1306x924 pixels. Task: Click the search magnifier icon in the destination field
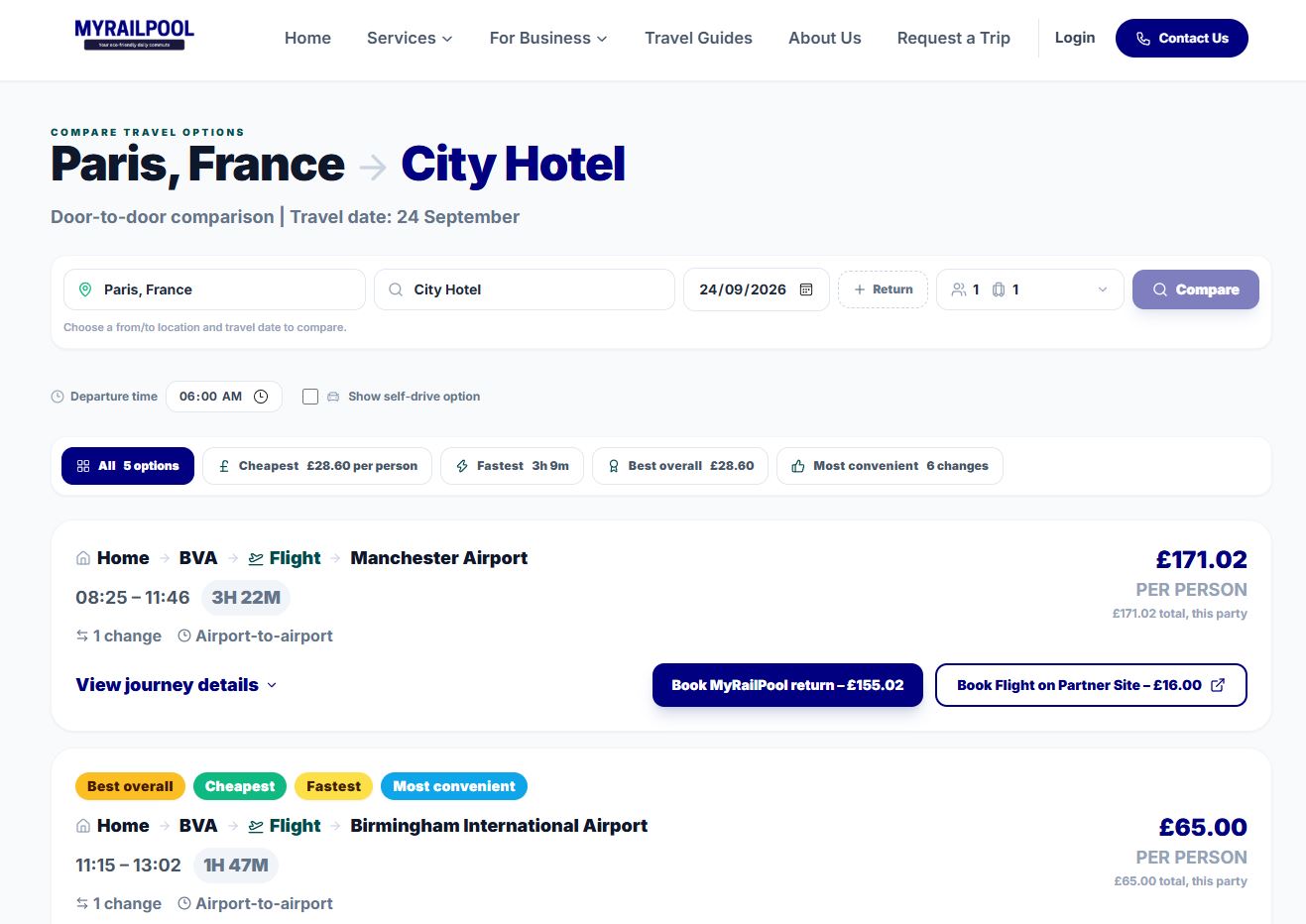[x=396, y=289]
